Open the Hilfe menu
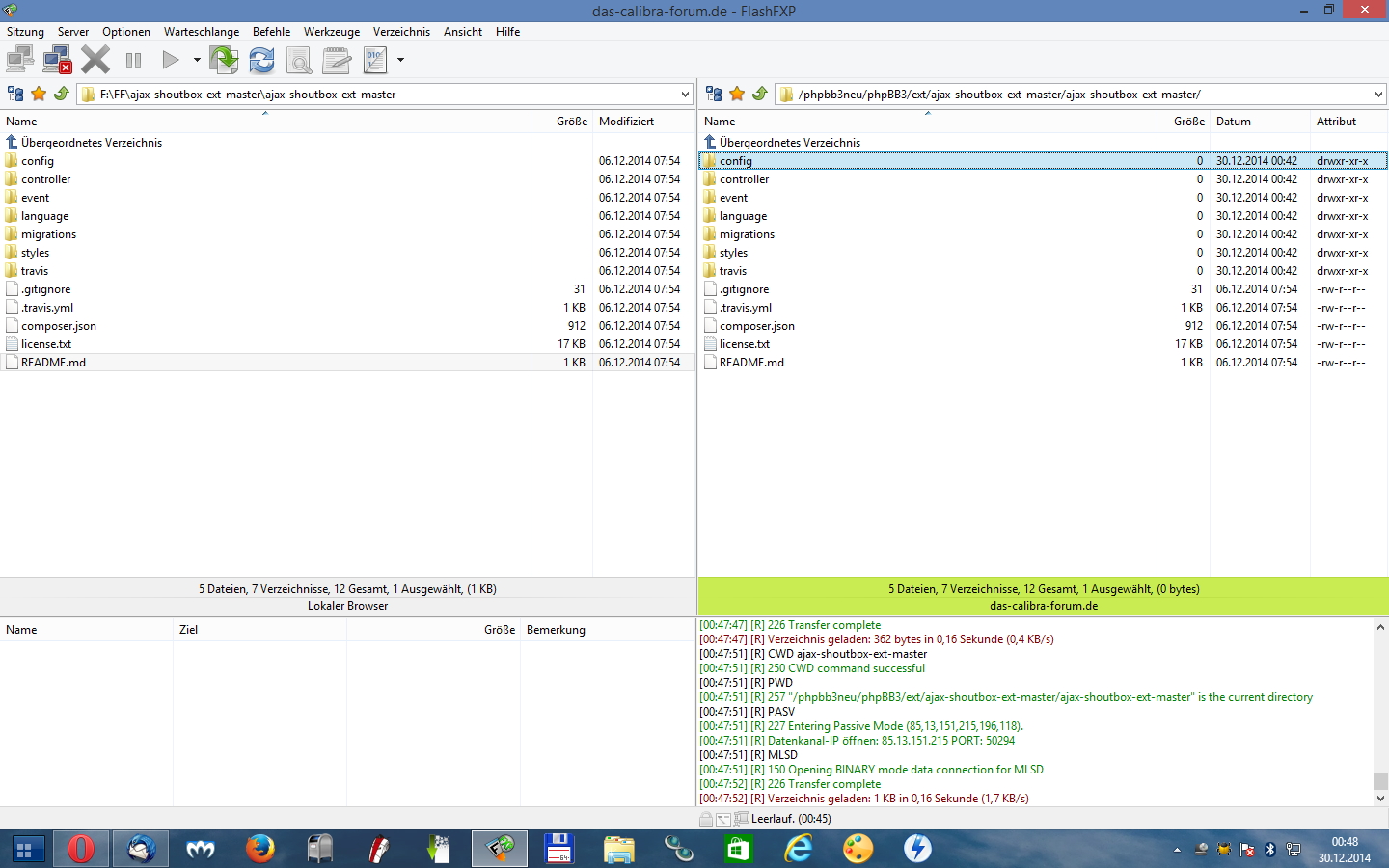Viewport: 1389px width, 868px height. [507, 32]
